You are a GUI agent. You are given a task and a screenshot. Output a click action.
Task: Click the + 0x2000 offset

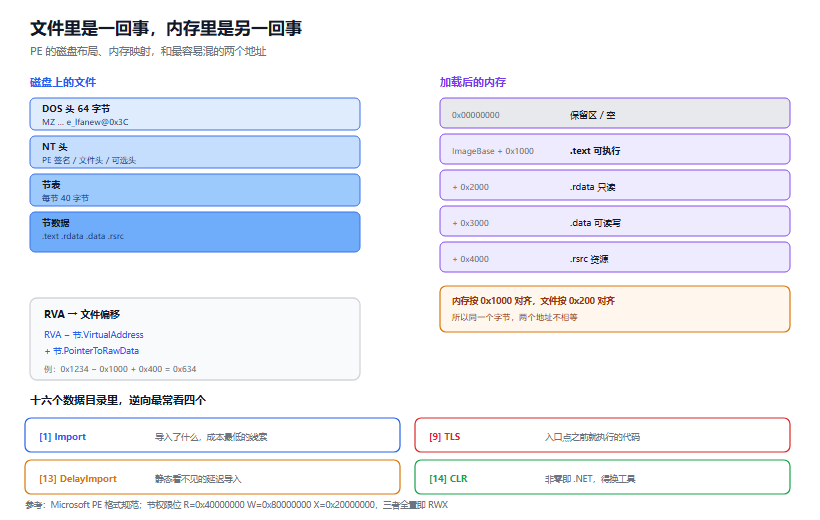(471, 187)
